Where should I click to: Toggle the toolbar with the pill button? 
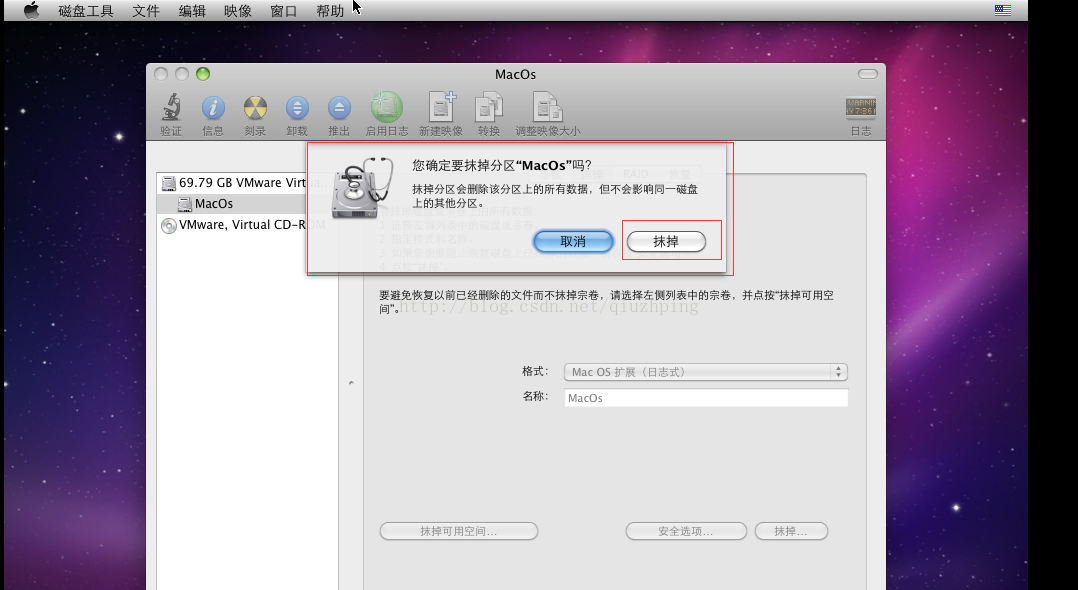tap(868, 74)
